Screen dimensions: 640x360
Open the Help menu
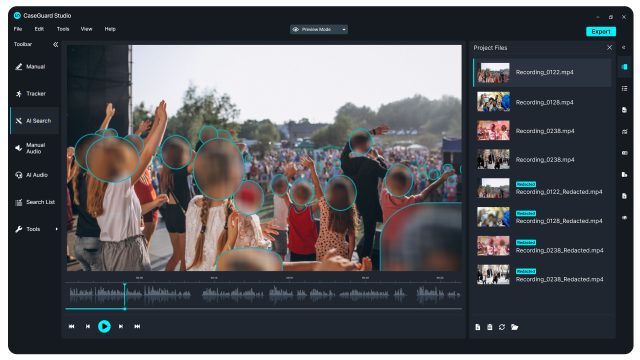point(110,29)
